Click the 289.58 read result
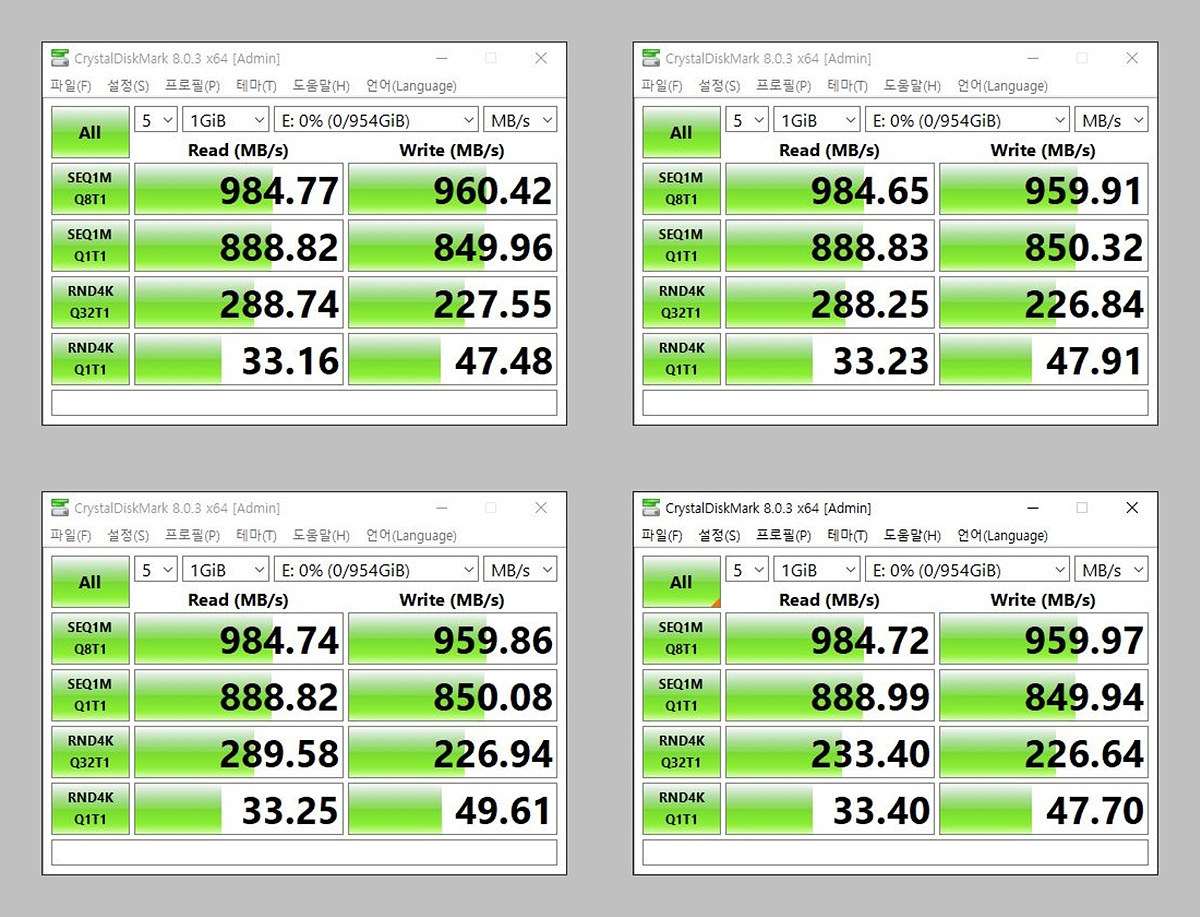This screenshot has height=917, width=1200. 239,753
